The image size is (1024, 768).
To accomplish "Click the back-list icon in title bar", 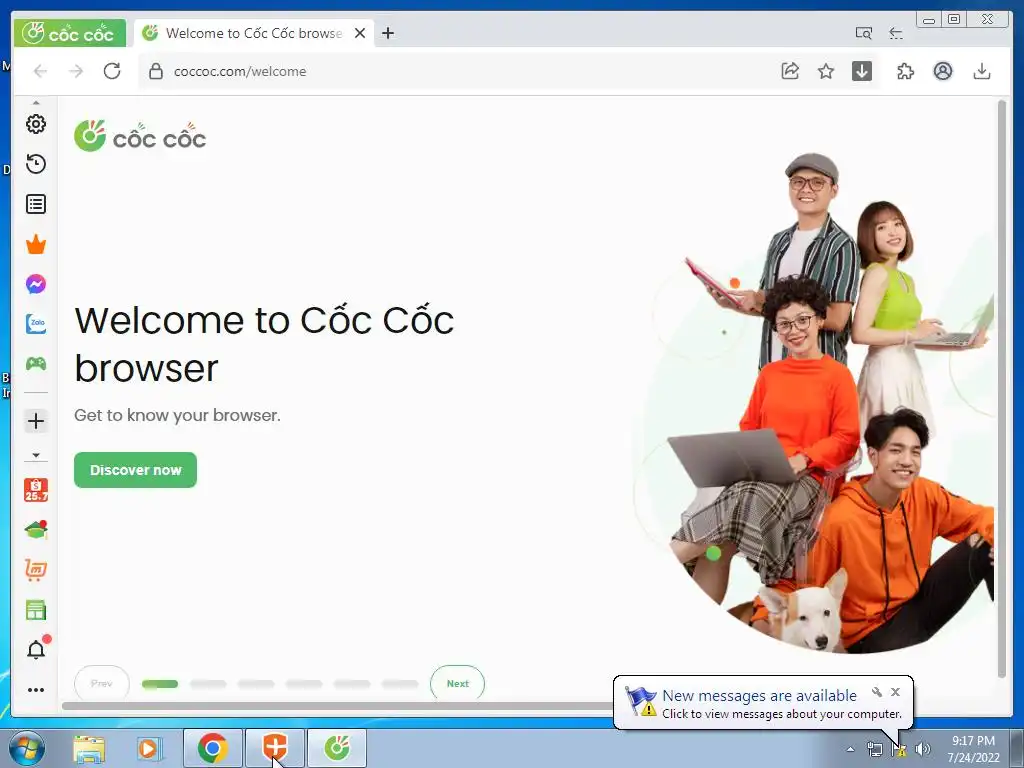I will click(x=896, y=33).
